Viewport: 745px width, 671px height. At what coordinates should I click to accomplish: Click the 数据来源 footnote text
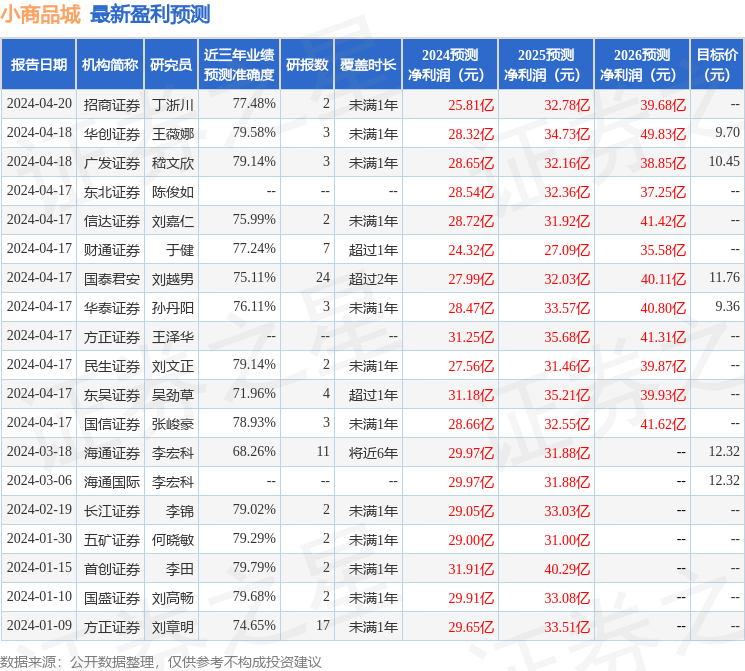point(161,662)
